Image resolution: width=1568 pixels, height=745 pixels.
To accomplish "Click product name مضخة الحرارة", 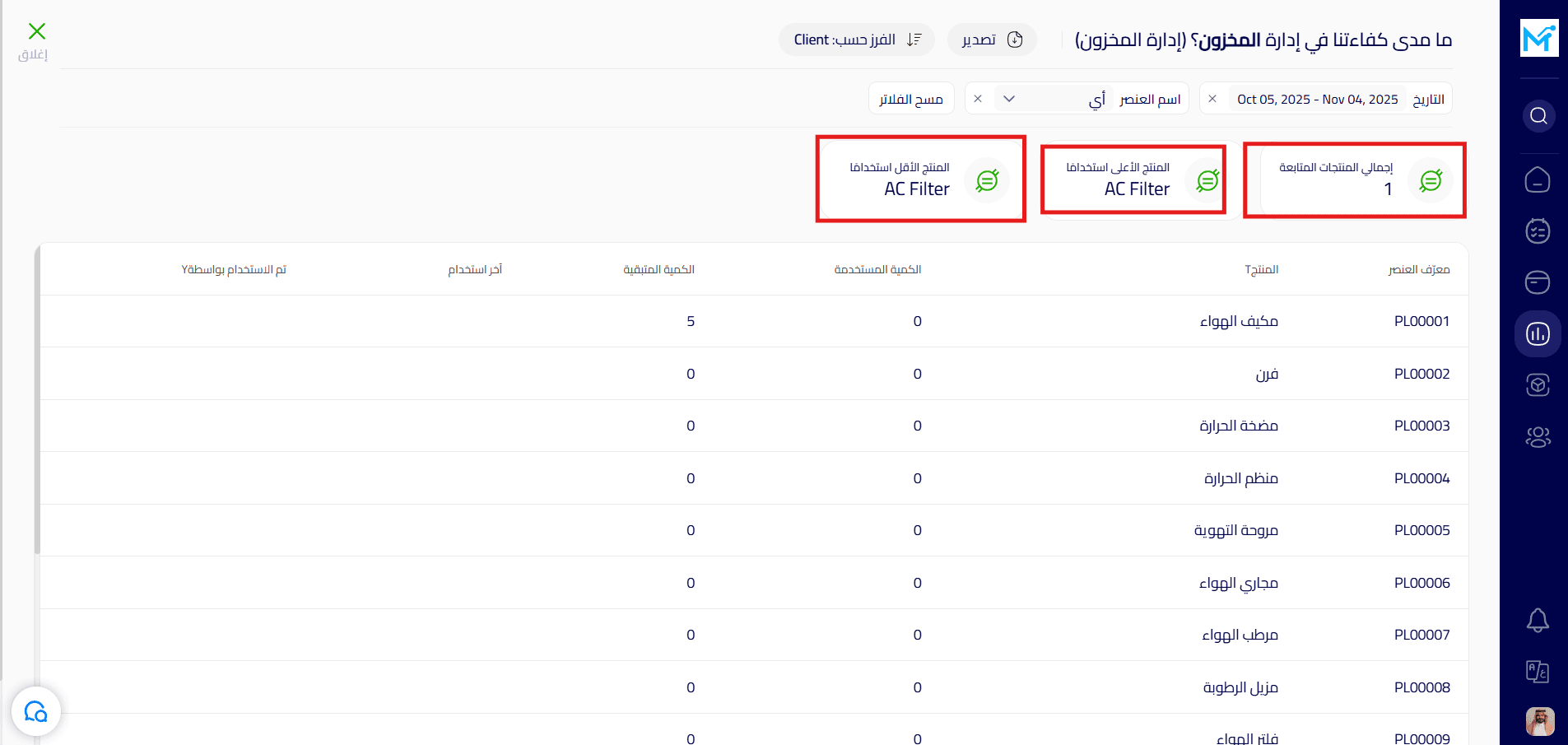I will (1239, 426).
